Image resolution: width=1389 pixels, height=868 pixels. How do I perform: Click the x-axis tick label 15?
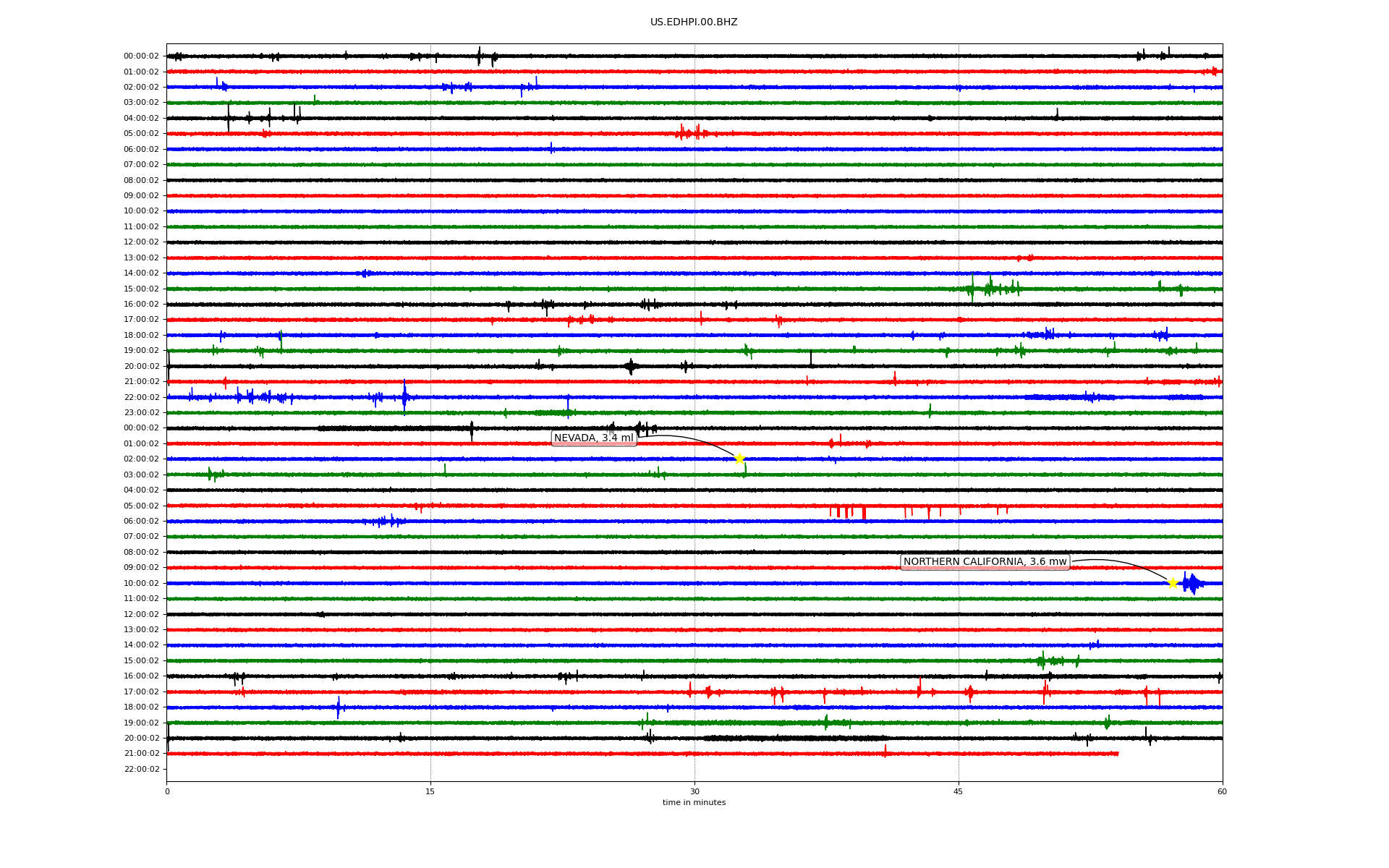tap(430, 791)
